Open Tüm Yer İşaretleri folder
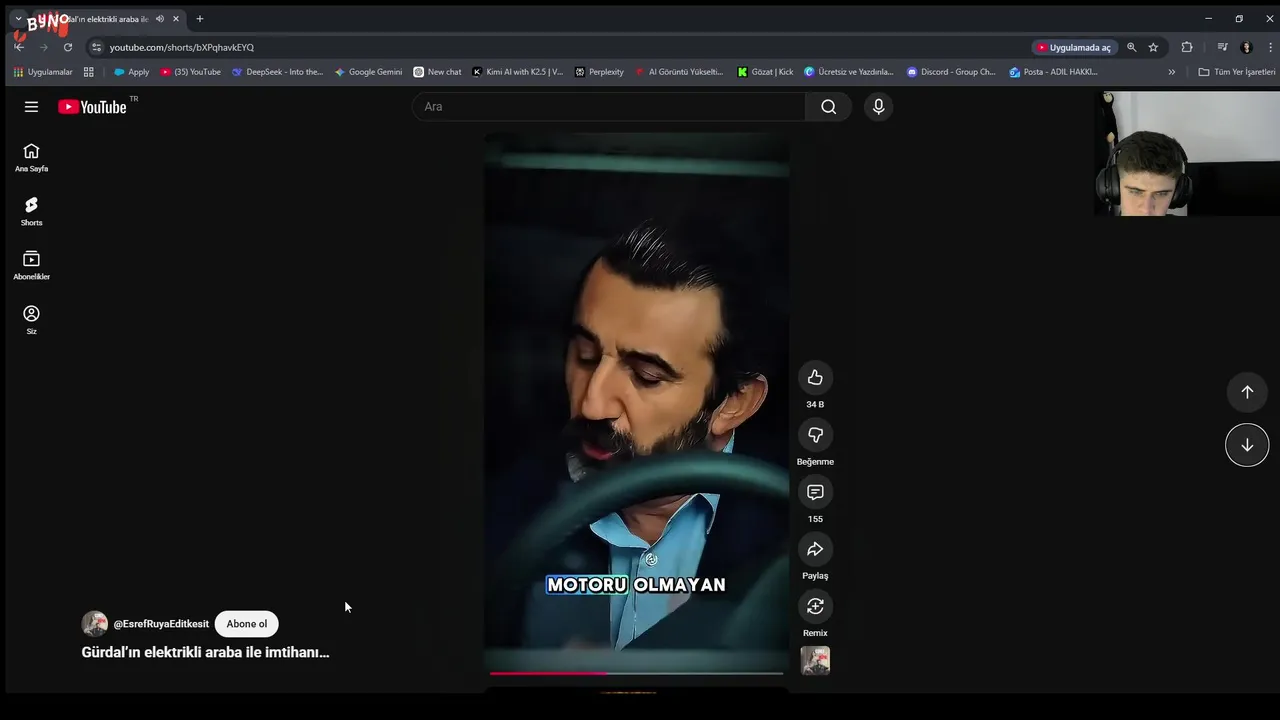This screenshot has height=720, width=1280. [x=1237, y=72]
